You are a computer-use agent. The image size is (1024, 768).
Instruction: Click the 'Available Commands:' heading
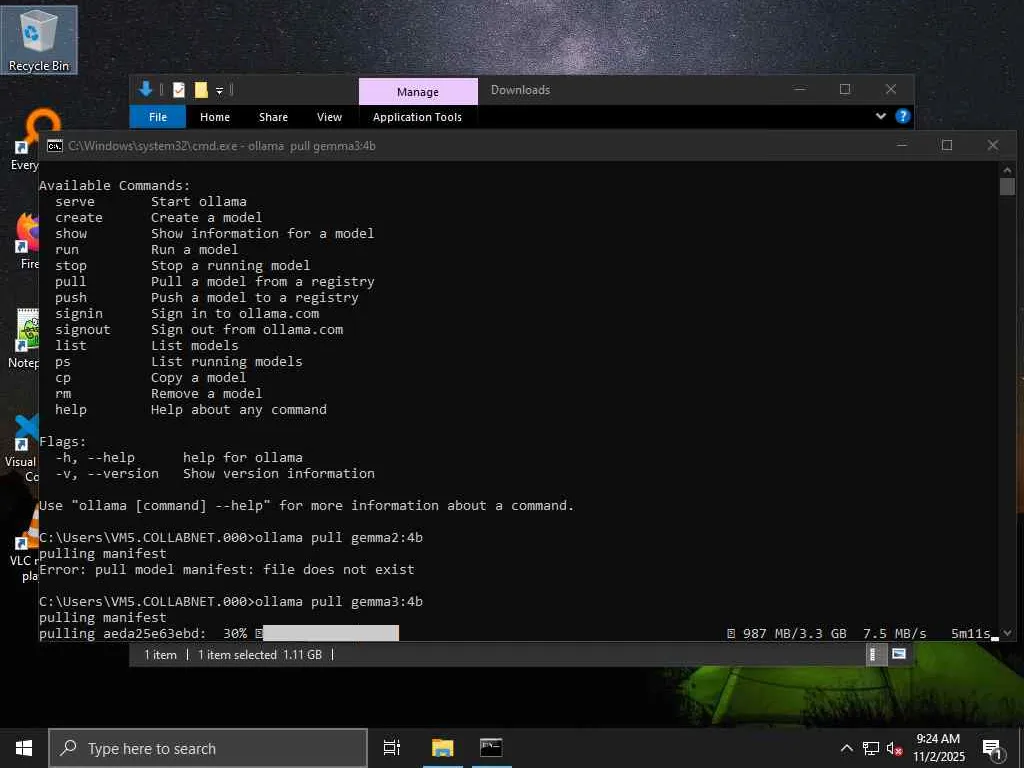point(114,185)
